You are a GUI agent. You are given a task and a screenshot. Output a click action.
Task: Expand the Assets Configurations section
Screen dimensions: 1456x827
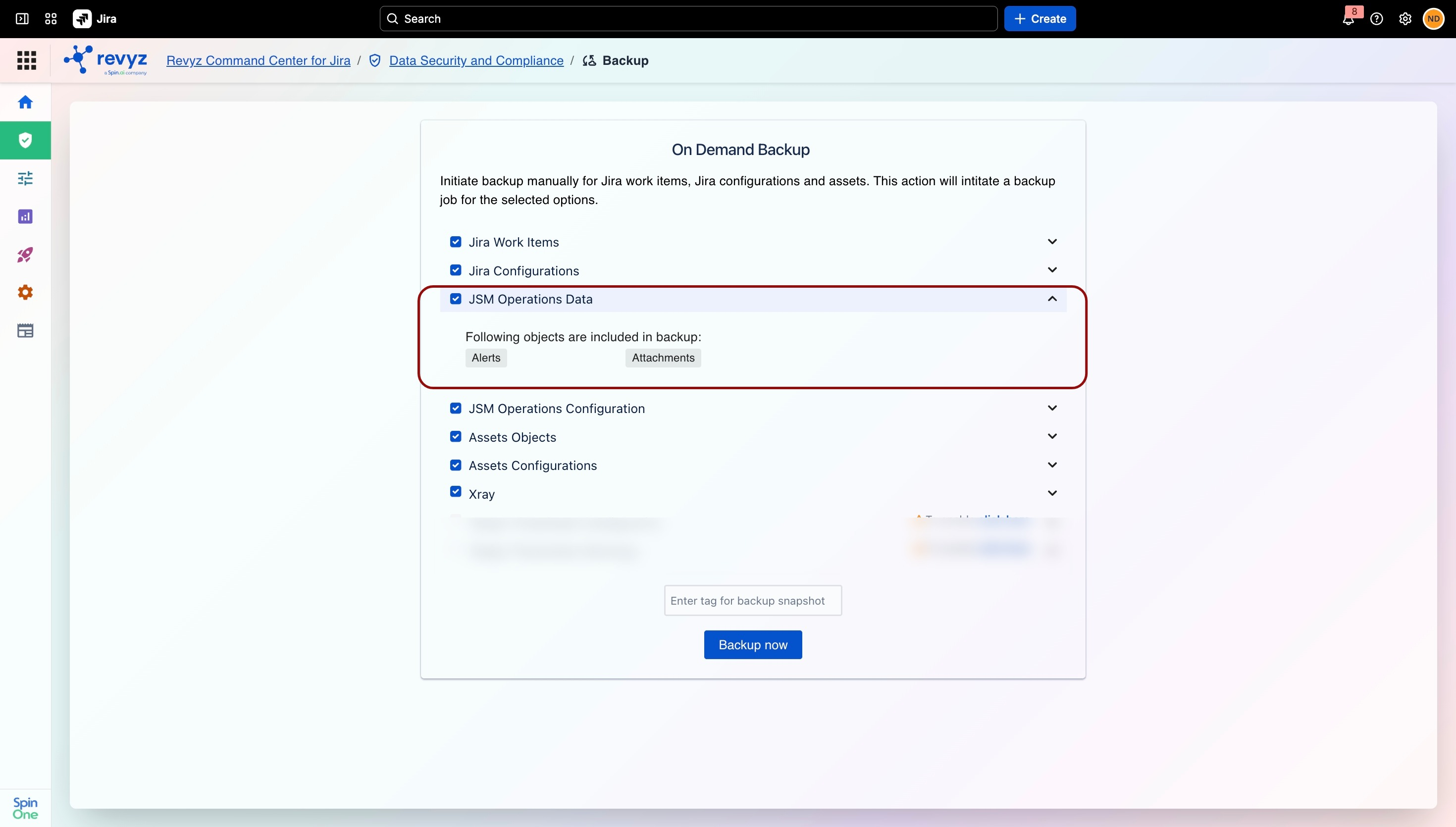click(x=1052, y=465)
